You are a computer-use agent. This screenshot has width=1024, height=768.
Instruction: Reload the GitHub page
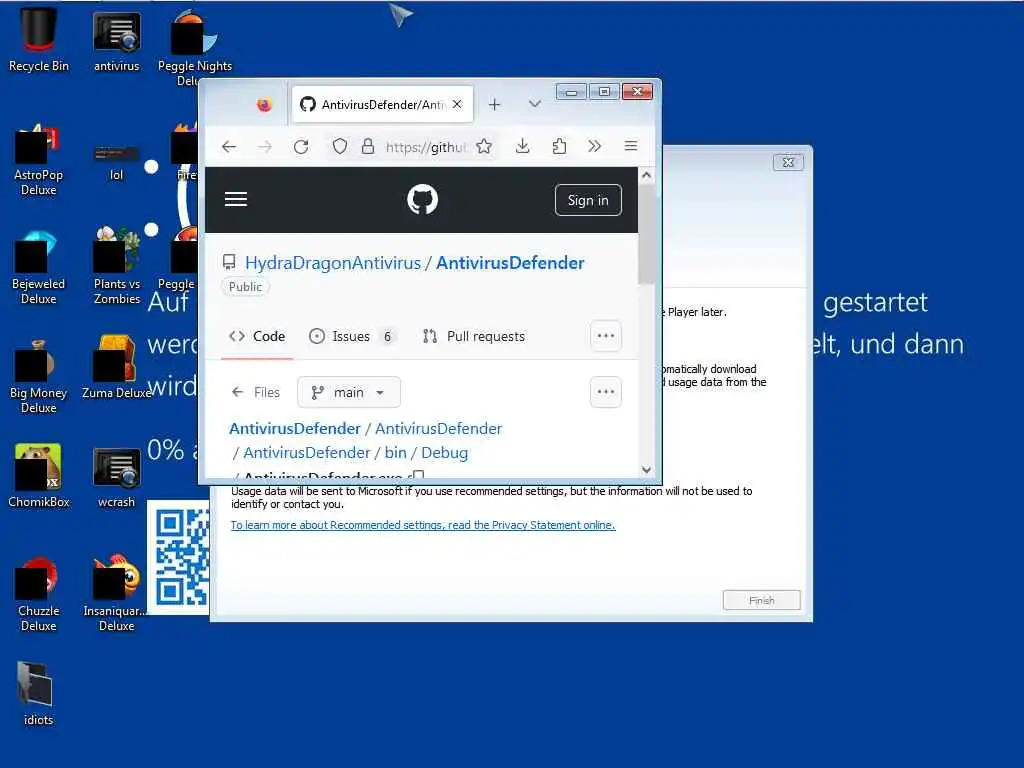point(300,146)
